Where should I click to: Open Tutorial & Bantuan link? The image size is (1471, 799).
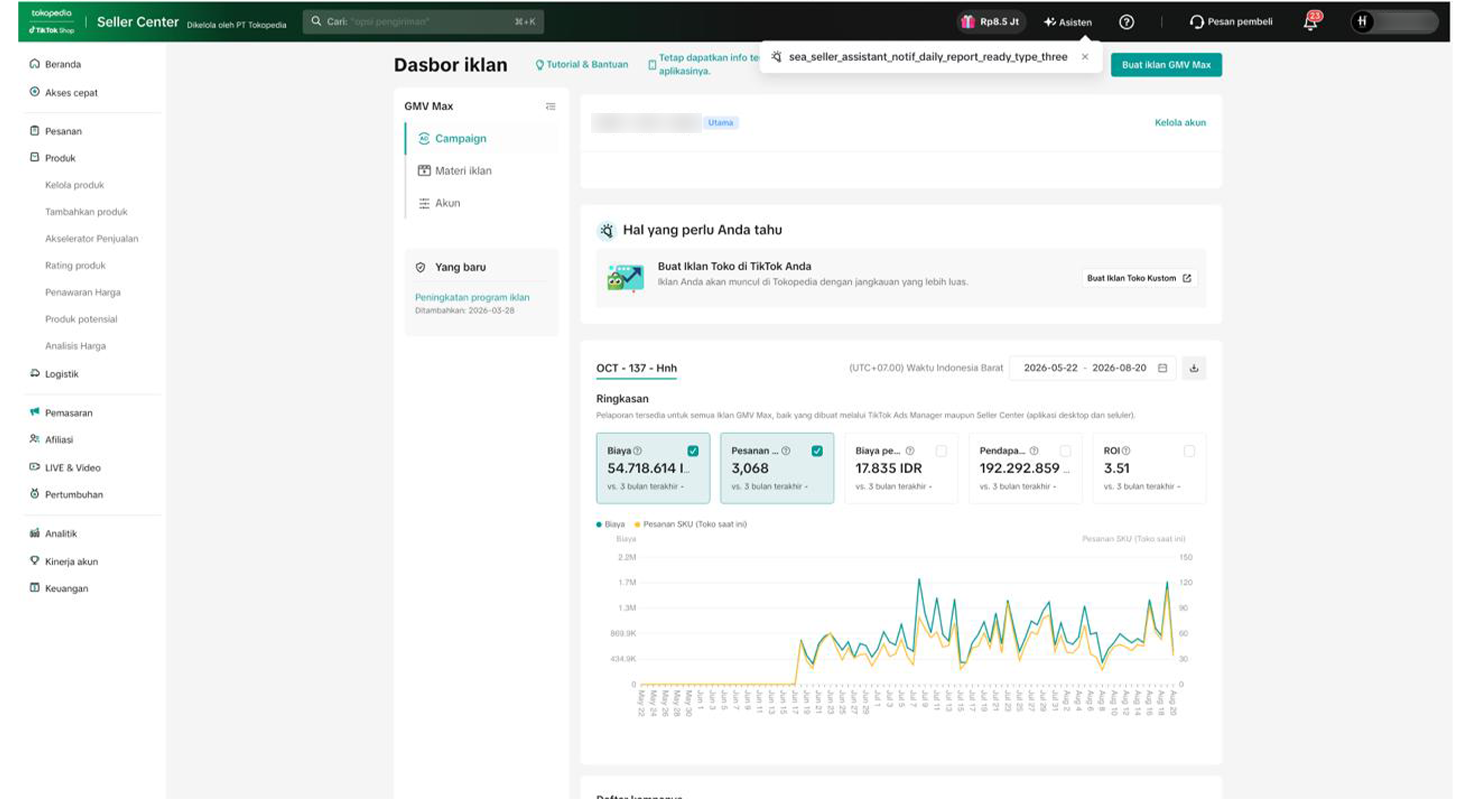point(588,65)
